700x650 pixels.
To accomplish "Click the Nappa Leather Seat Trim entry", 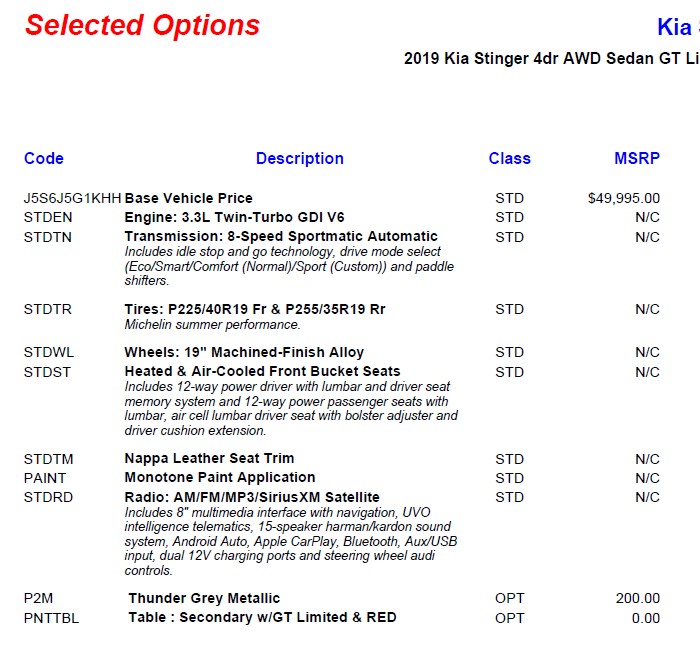I will click(x=209, y=458).
